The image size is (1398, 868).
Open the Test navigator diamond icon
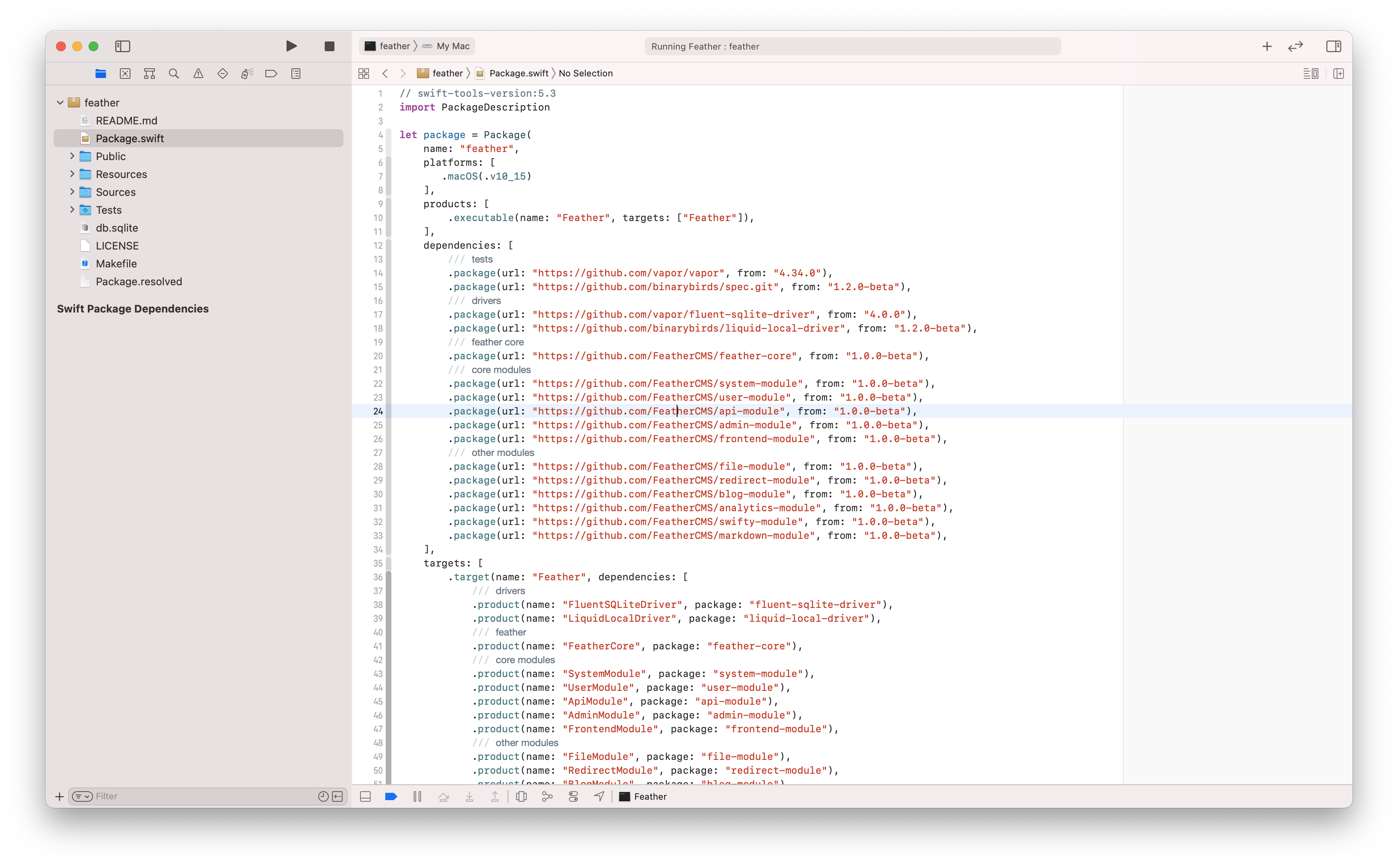click(x=223, y=74)
